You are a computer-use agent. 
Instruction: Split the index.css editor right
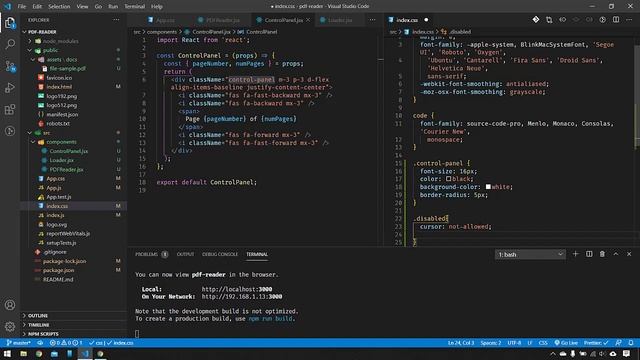[616, 20]
